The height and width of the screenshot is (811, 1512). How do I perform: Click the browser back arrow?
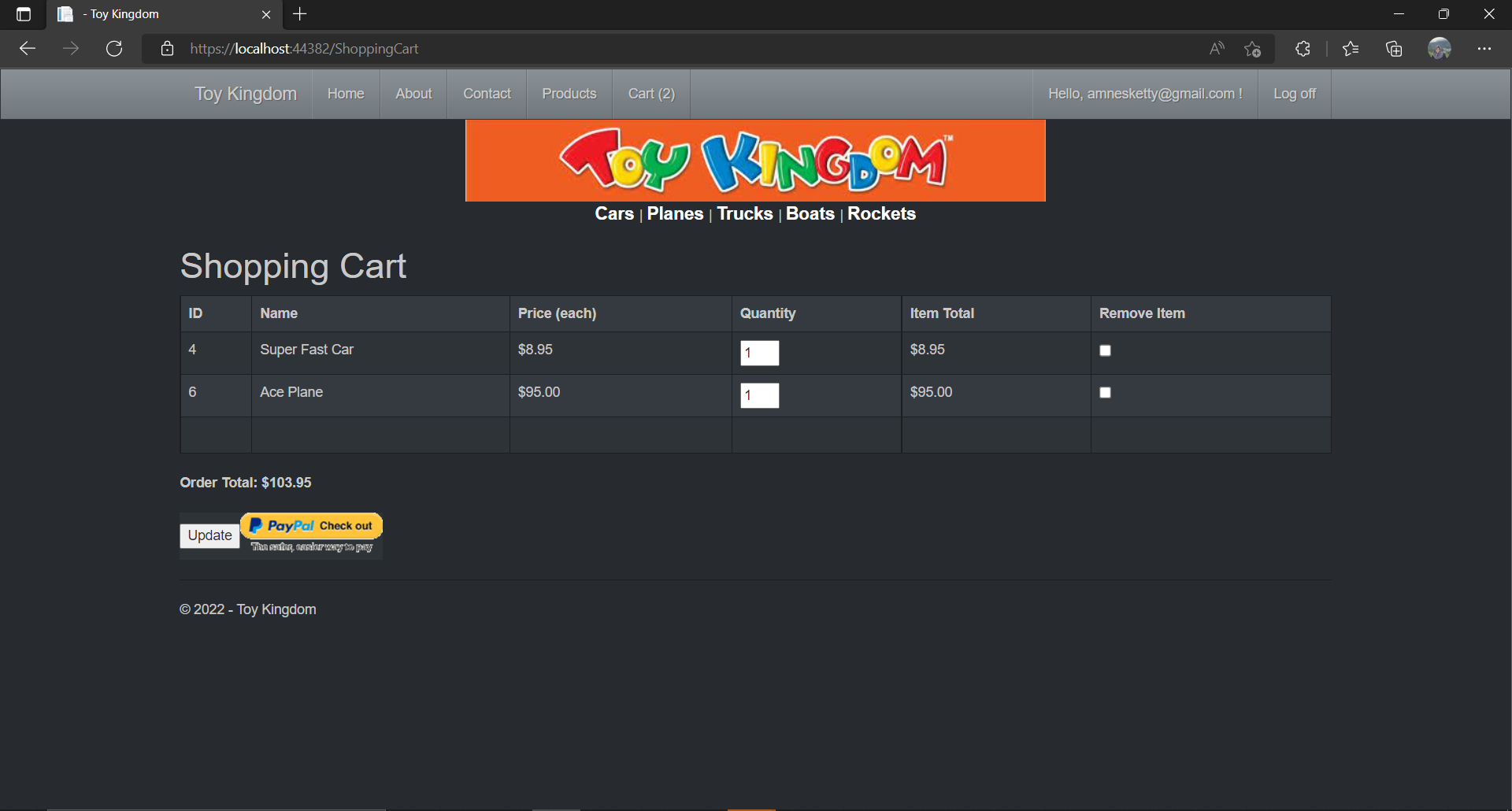click(28, 49)
